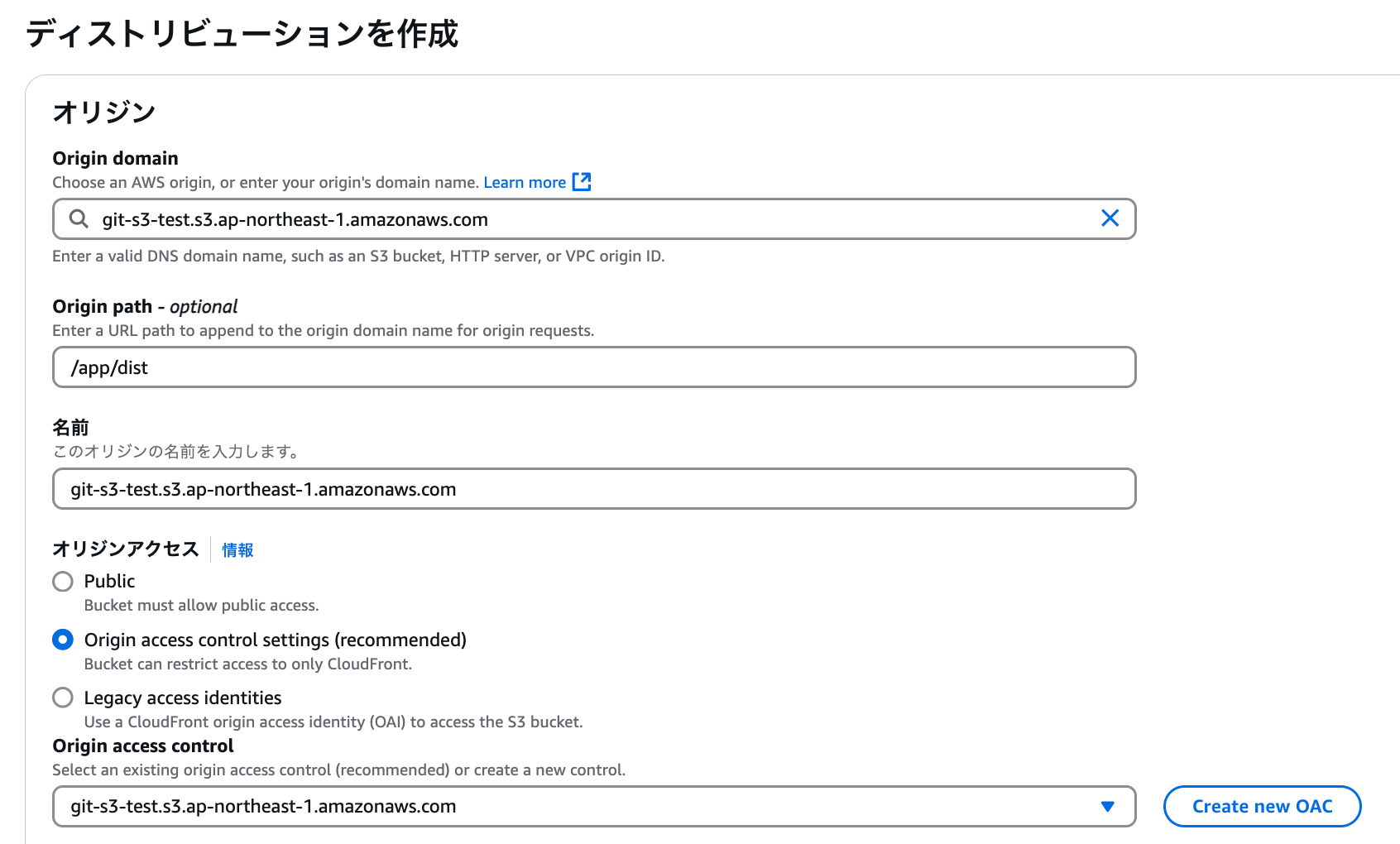Open the external link icon beside Learn more
This screenshot has height=844, width=1400.
click(x=582, y=182)
